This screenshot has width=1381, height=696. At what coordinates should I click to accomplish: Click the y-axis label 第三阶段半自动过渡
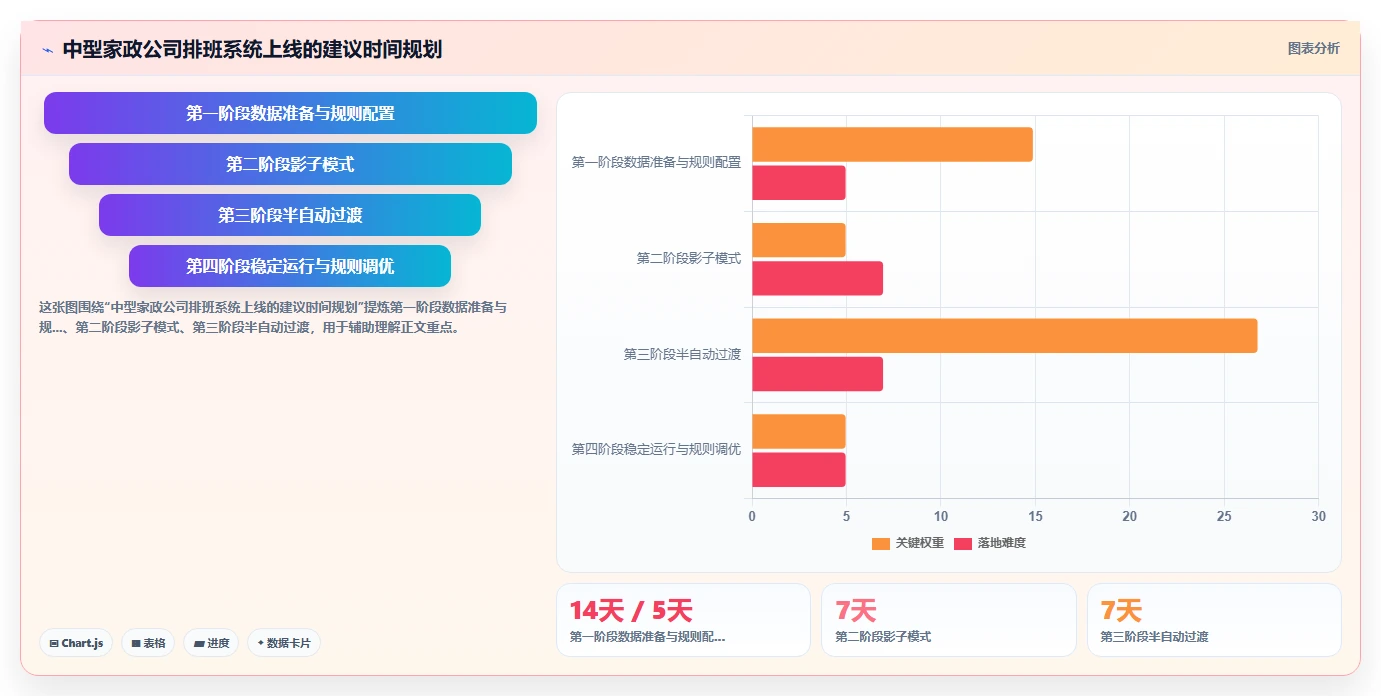[x=682, y=354]
